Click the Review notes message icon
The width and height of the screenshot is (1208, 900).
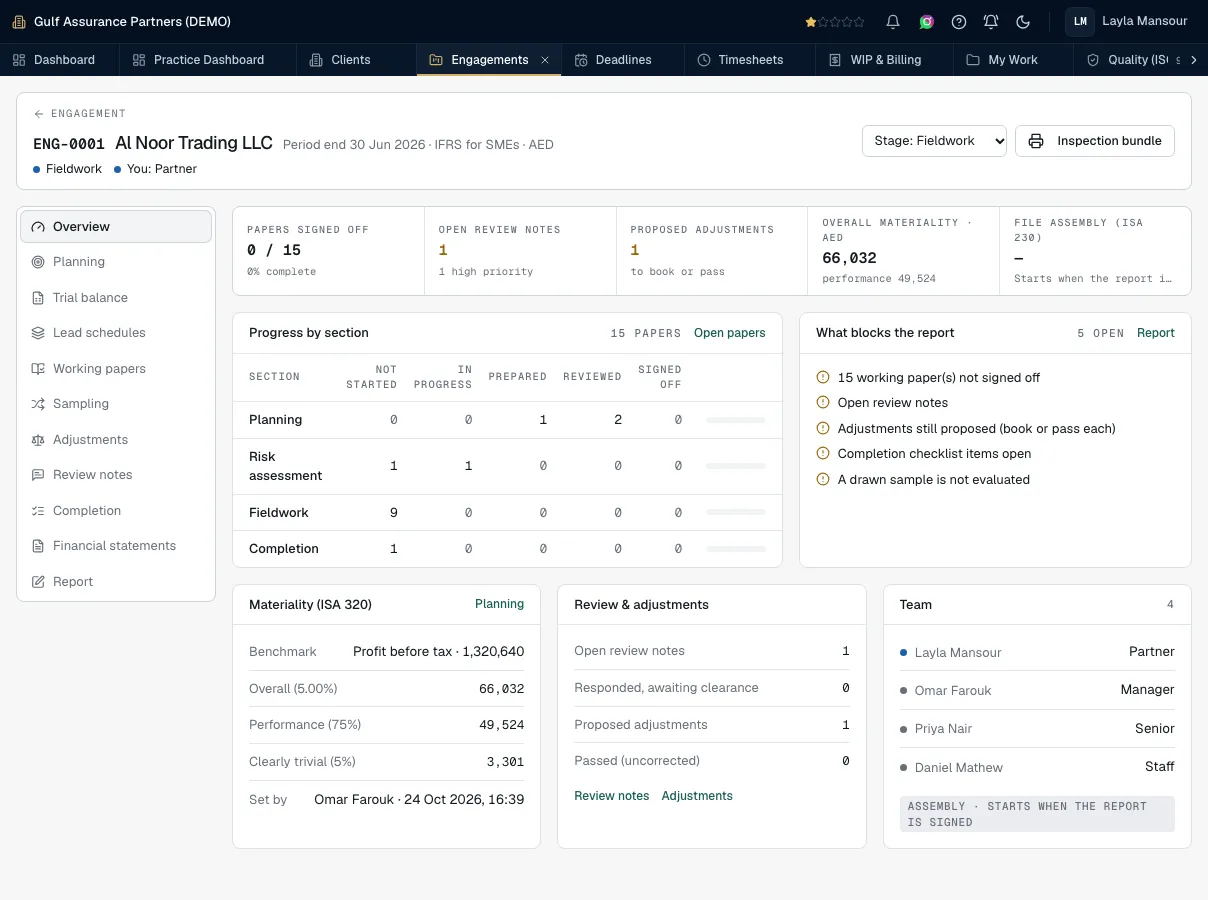38,475
